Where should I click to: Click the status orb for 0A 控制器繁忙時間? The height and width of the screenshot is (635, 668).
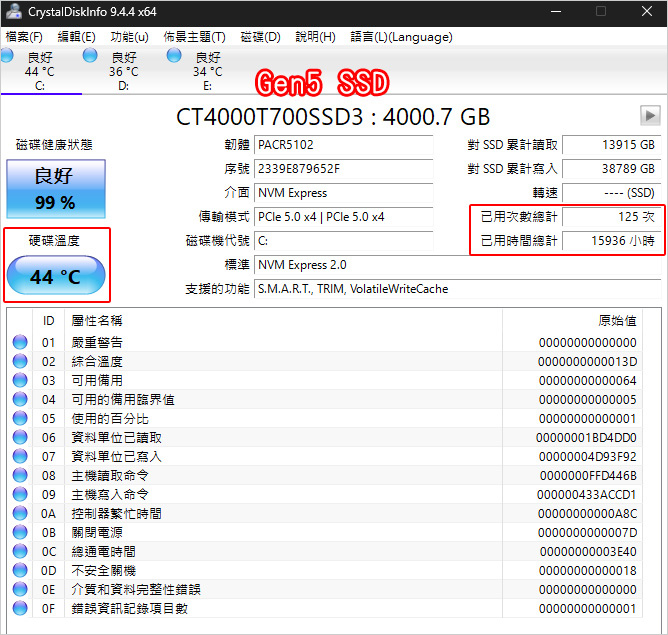click(x=20, y=513)
